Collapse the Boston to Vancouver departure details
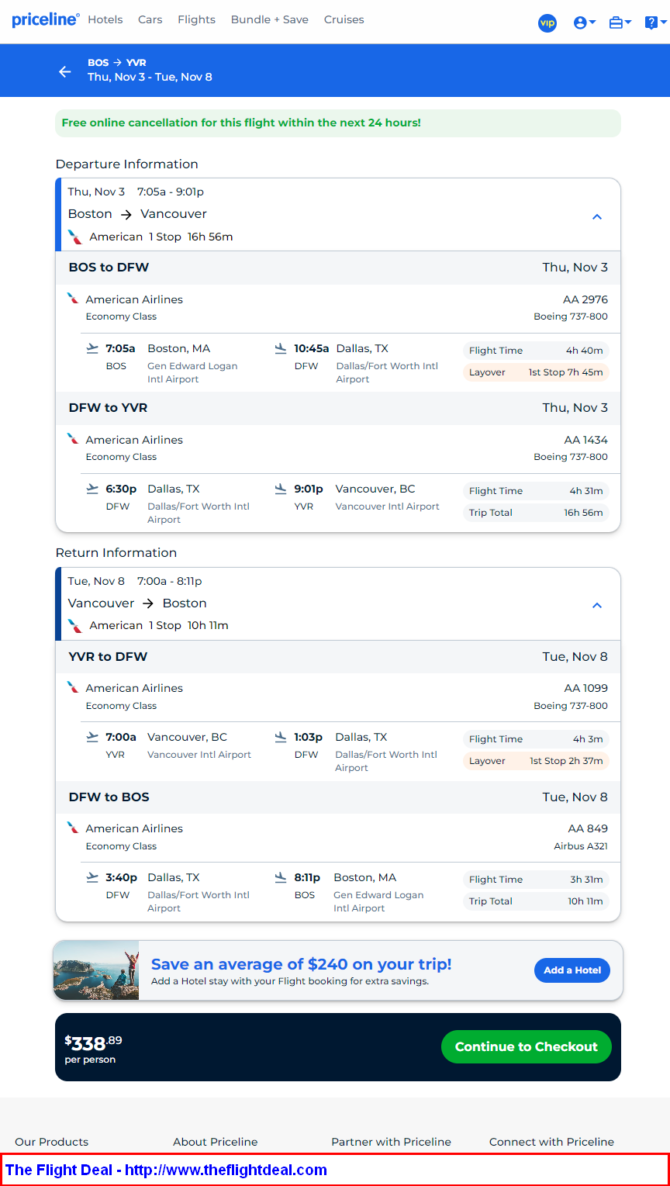This screenshot has height=1186, width=670. click(597, 216)
